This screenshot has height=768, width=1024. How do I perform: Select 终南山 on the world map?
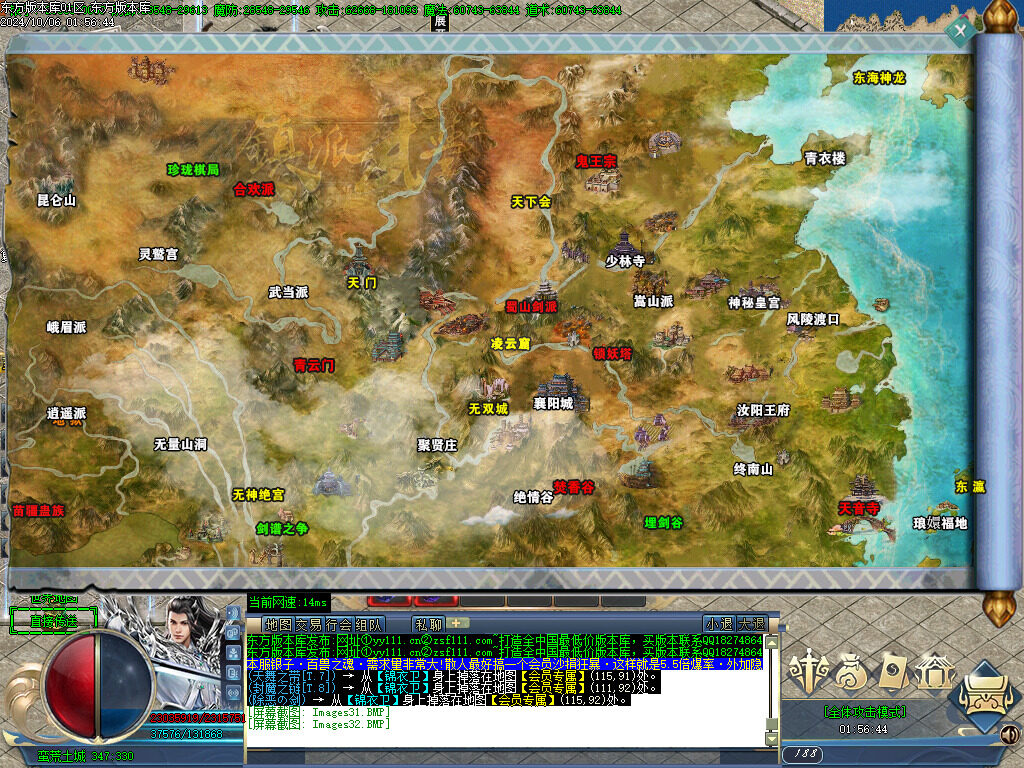[753, 469]
